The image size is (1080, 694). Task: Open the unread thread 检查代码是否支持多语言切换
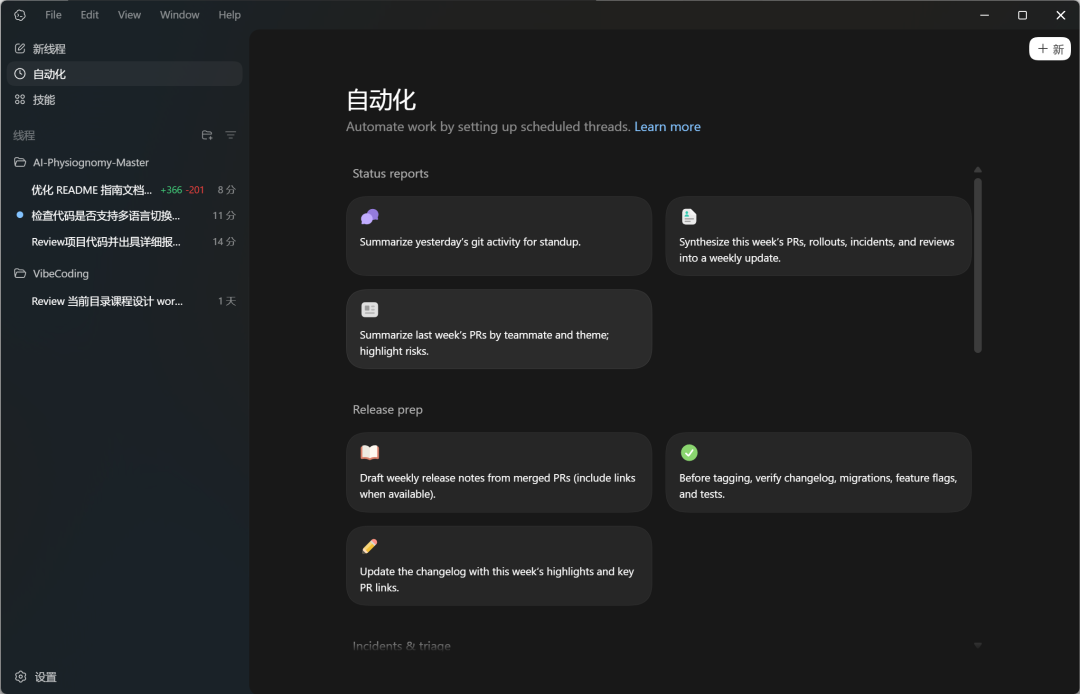pos(105,216)
